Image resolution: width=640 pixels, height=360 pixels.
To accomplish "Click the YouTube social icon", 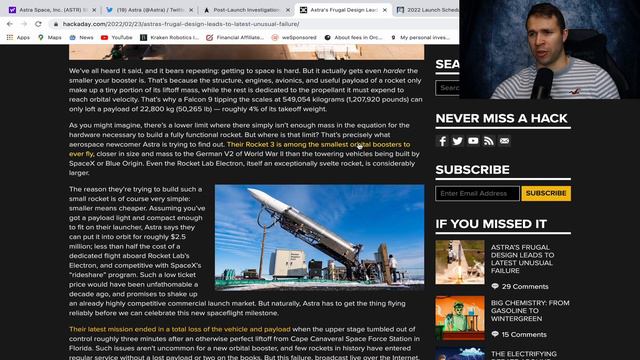I will pos(473,141).
